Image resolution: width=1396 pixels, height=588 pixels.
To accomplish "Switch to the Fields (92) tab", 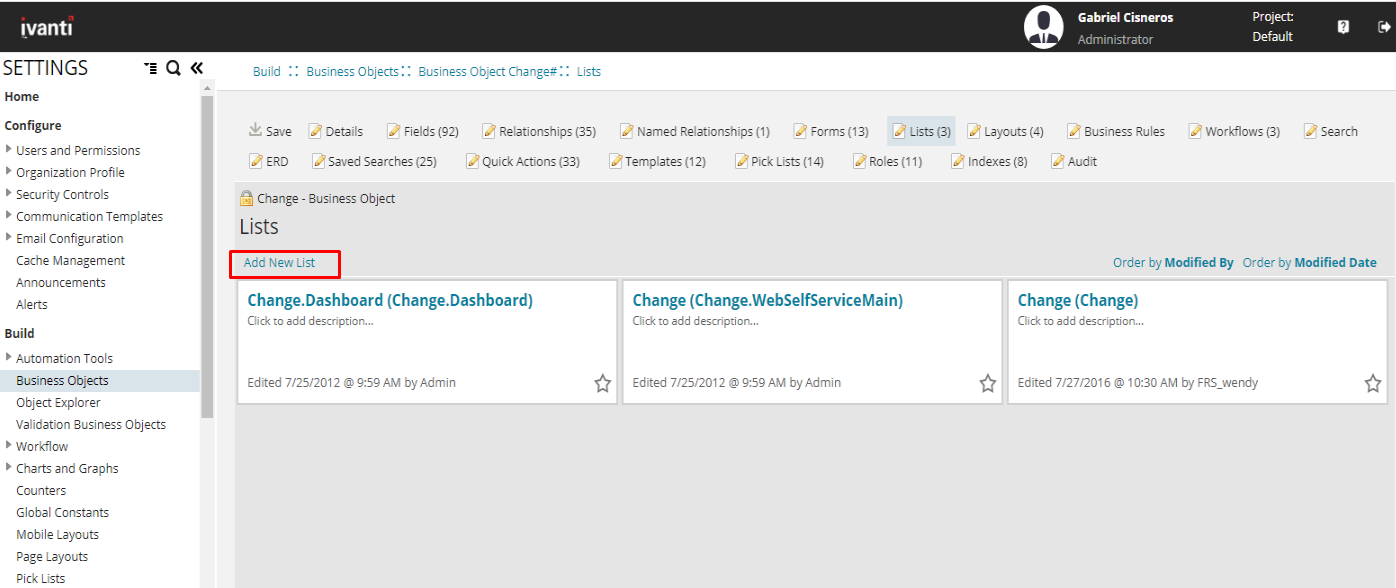I will 423,131.
